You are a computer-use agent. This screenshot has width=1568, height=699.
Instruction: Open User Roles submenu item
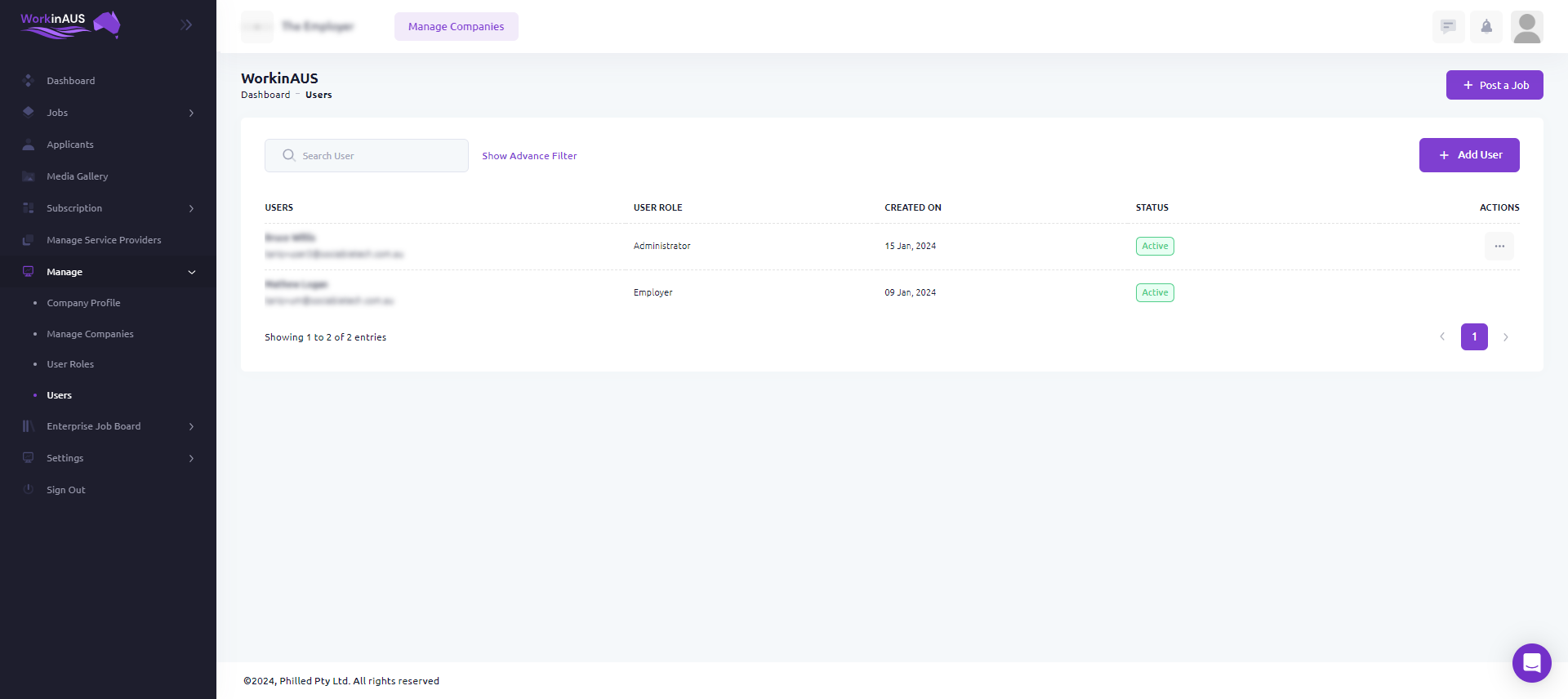coord(70,364)
